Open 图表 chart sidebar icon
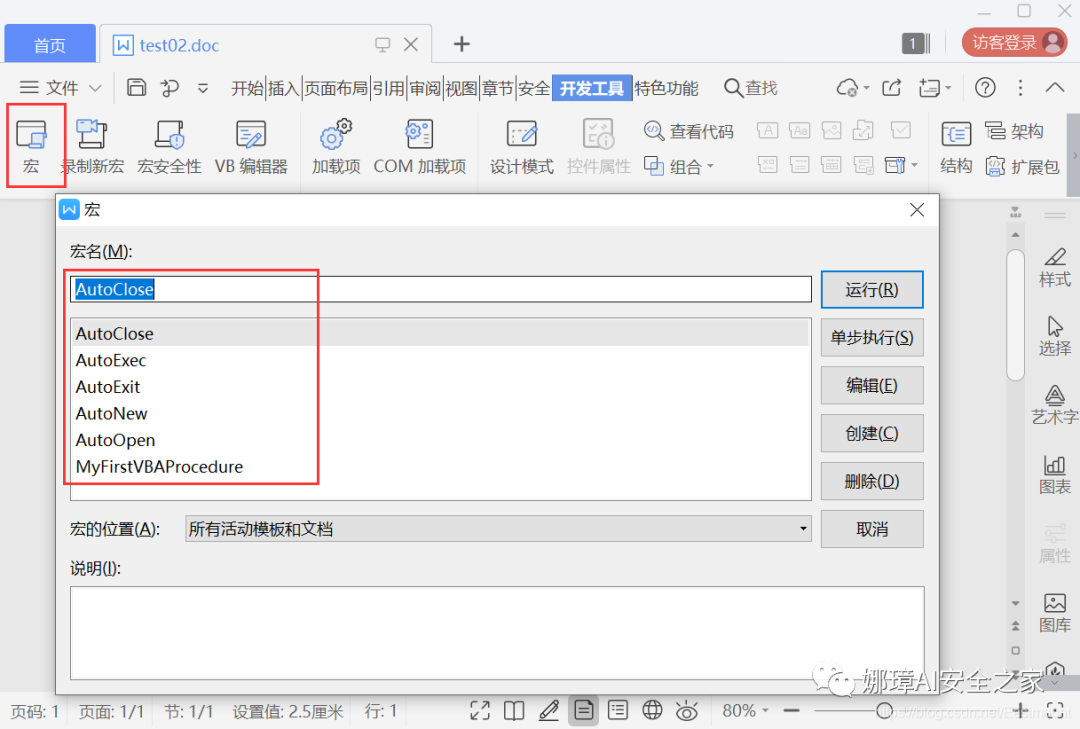The height and width of the screenshot is (729, 1080). 1055,475
